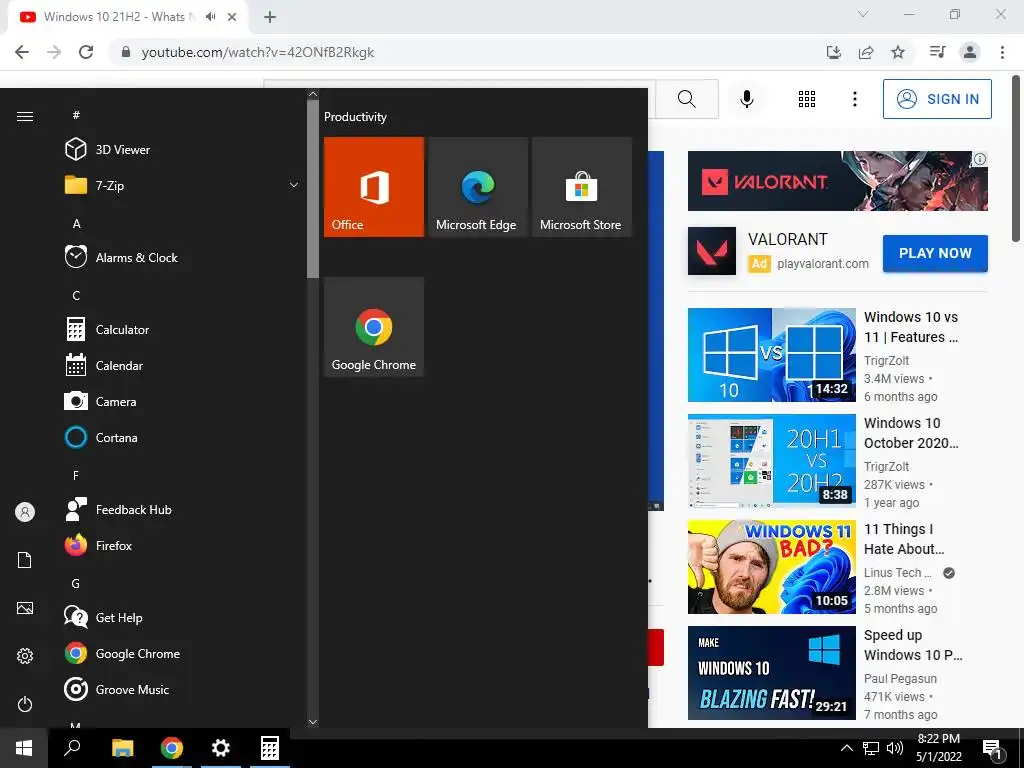
Task: Click the SIGN IN button
Action: tap(937, 99)
